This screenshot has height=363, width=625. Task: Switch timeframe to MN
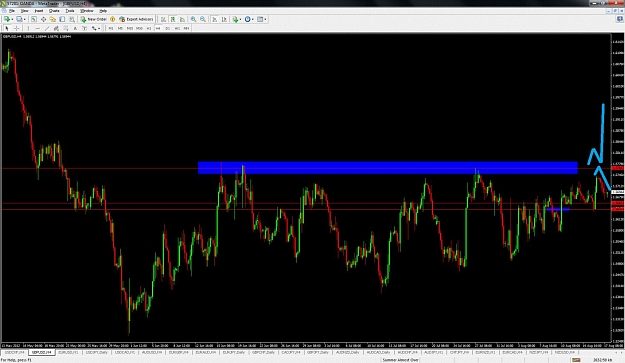(186, 28)
